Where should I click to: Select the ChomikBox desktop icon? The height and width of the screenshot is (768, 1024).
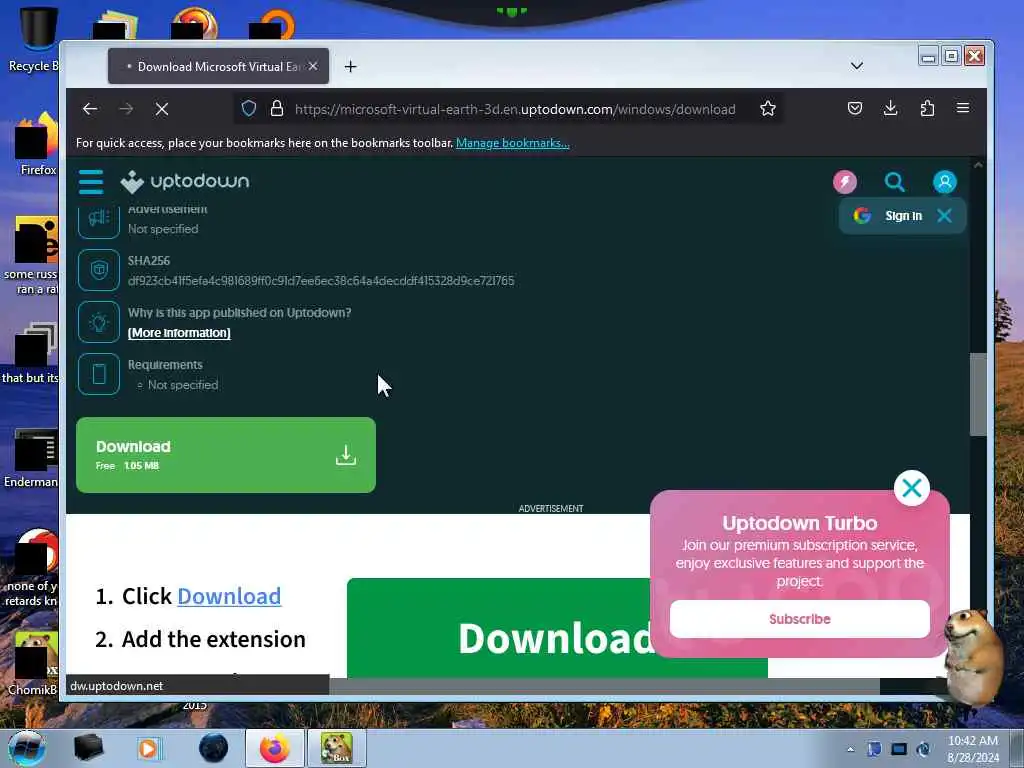click(34, 664)
